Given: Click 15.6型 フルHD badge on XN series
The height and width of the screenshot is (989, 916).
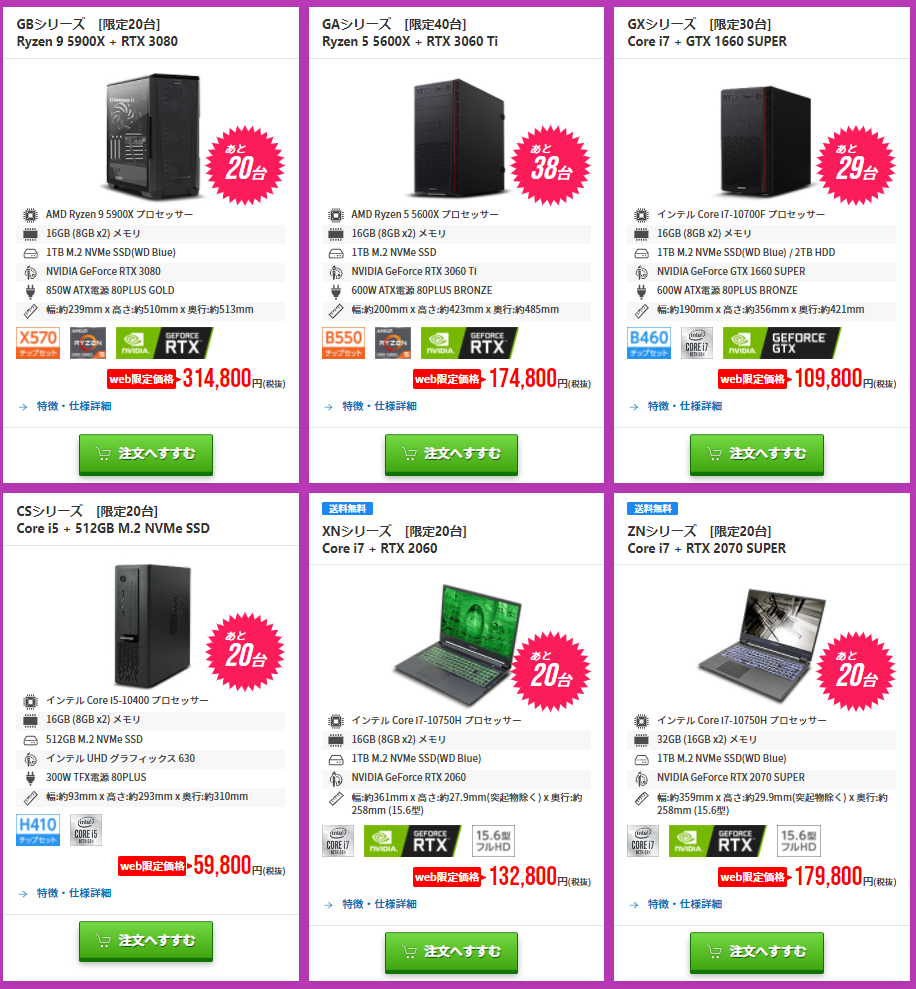Looking at the screenshot, I should pyautogui.click(x=493, y=841).
